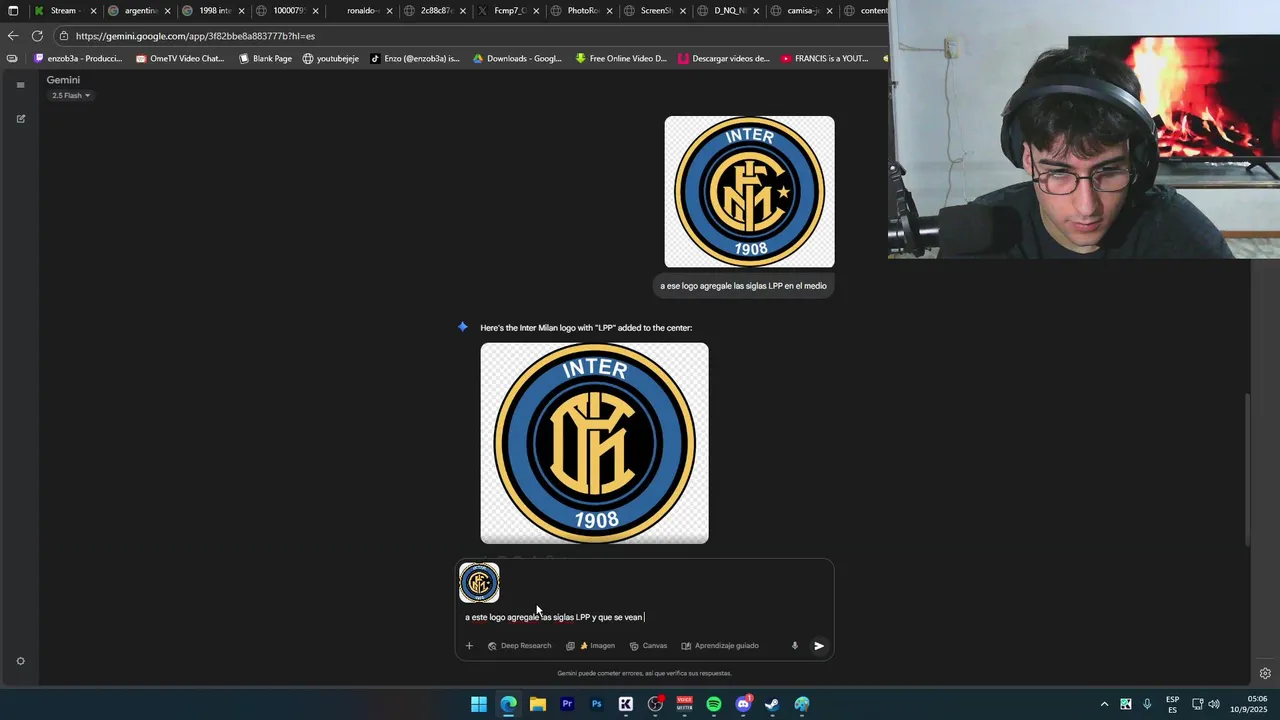Open the youtubejeje bookmark
The height and width of the screenshot is (720, 1280).
(331, 59)
